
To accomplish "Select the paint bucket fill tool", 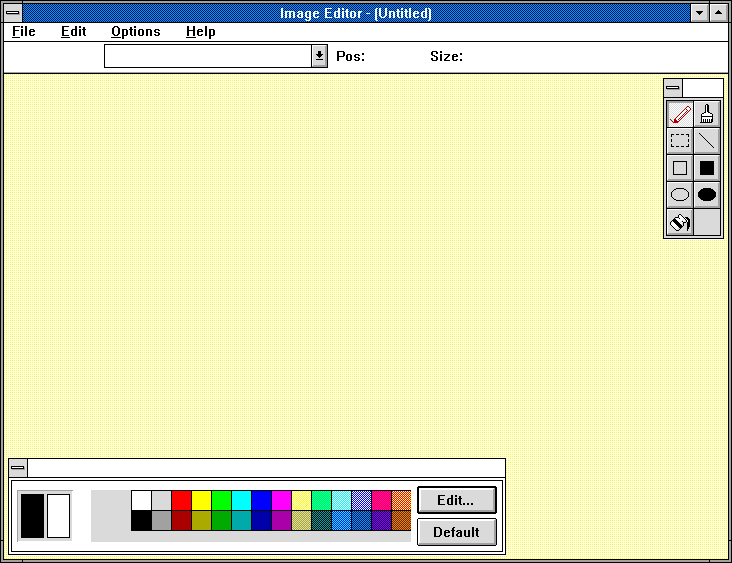I will coord(680,222).
